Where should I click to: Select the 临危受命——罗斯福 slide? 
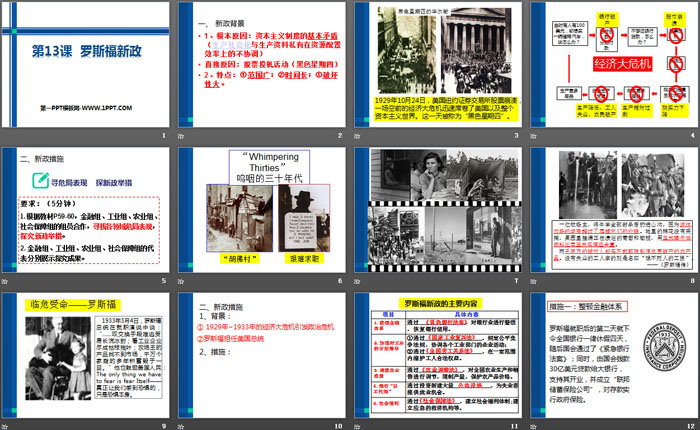click(x=86, y=353)
